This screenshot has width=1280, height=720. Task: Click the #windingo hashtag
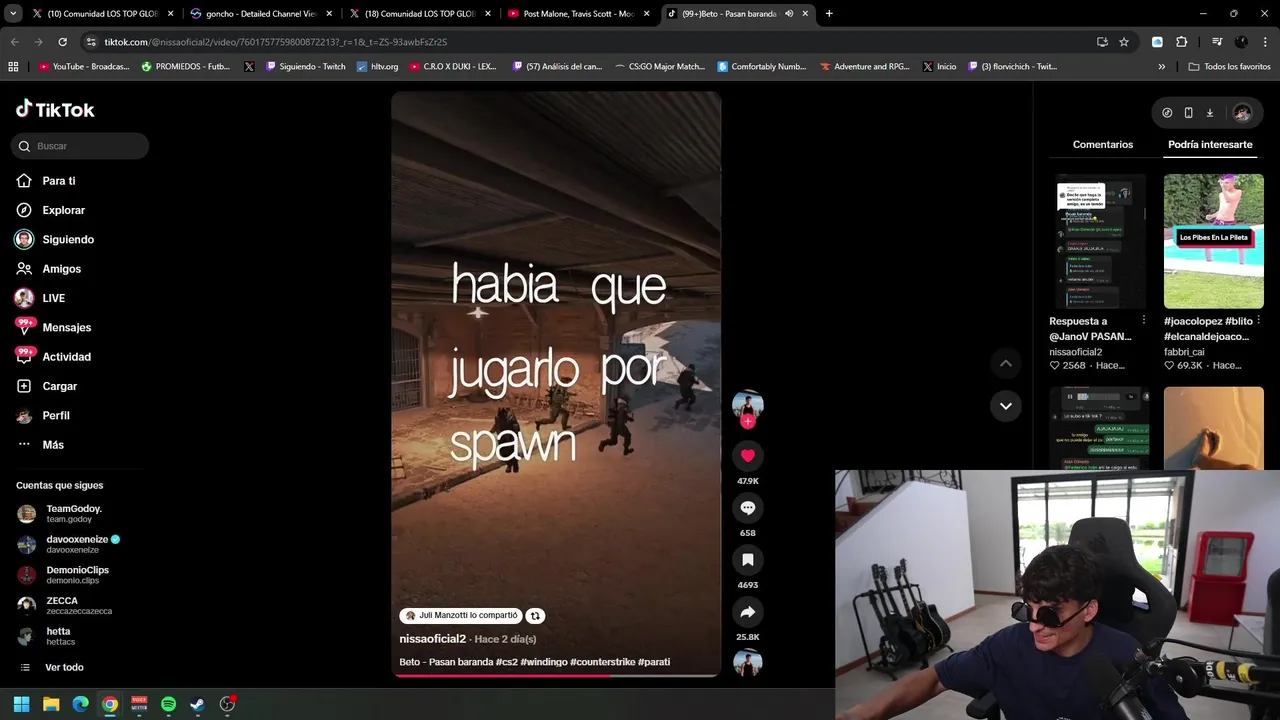(544, 662)
